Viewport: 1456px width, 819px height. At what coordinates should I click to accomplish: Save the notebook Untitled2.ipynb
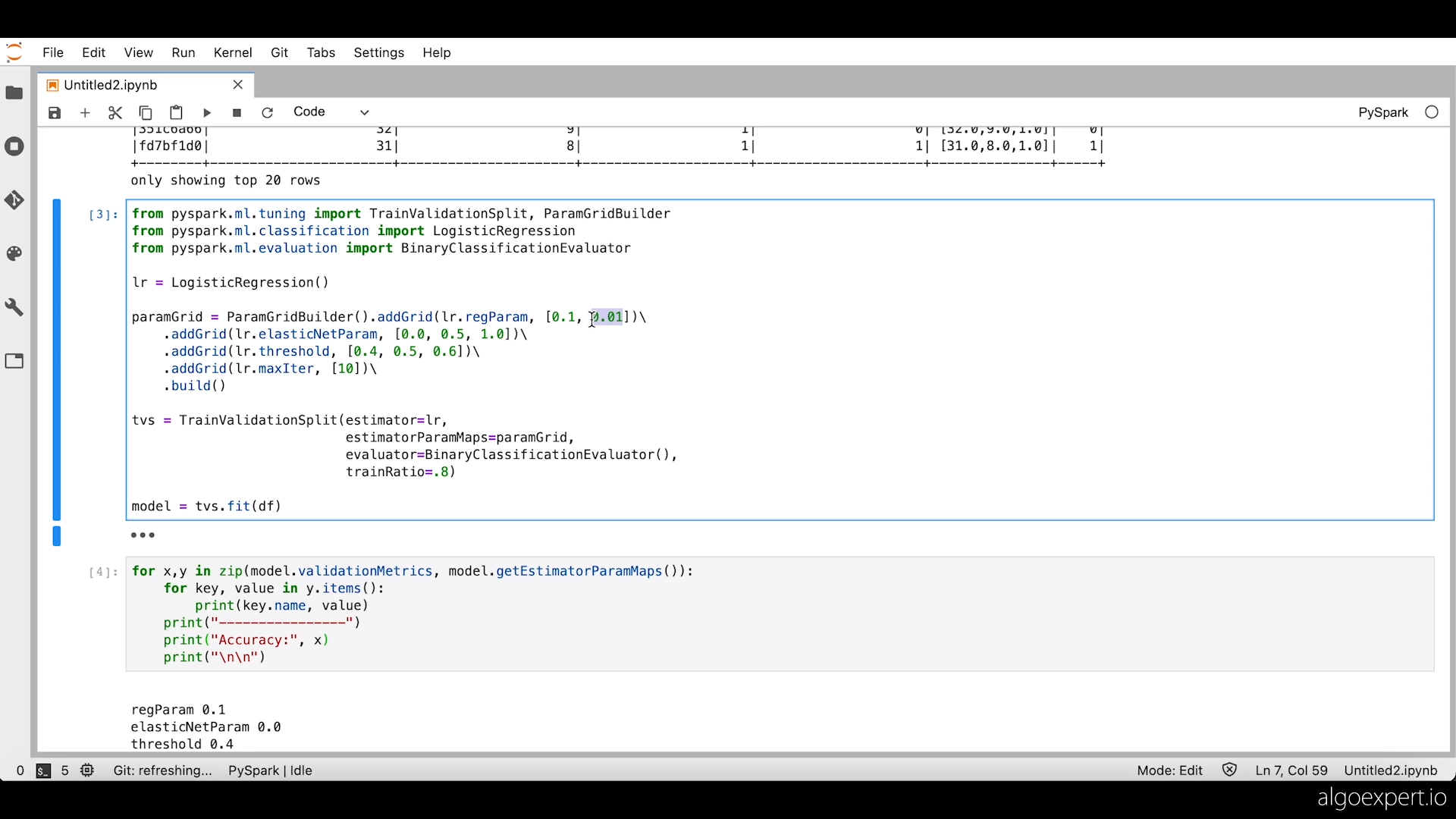[54, 112]
